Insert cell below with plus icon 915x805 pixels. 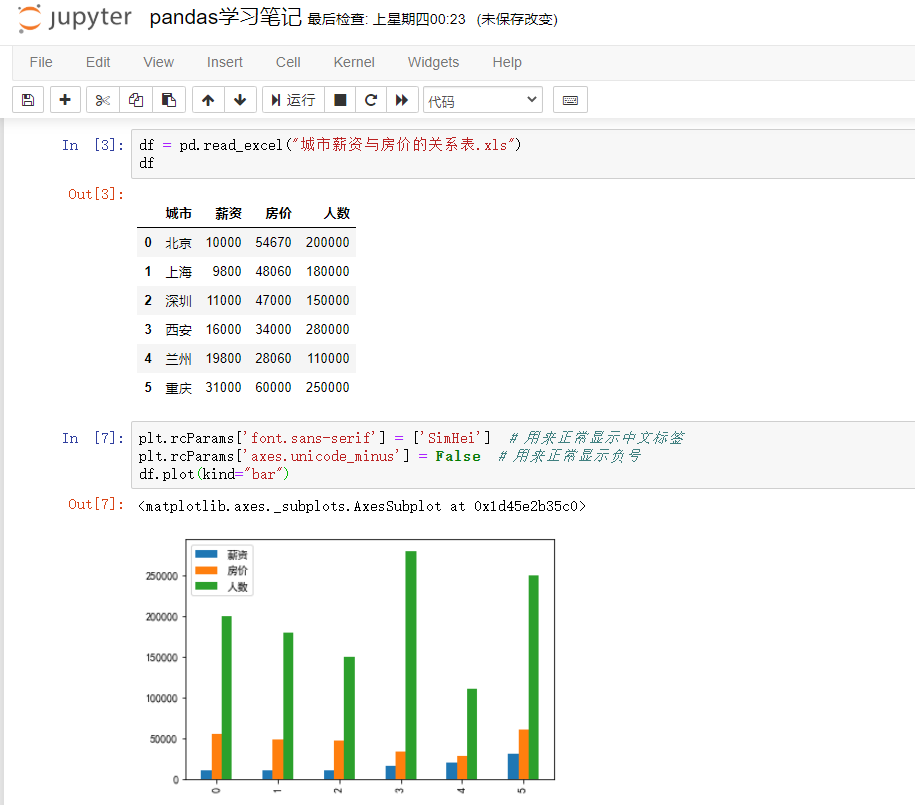tap(65, 100)
